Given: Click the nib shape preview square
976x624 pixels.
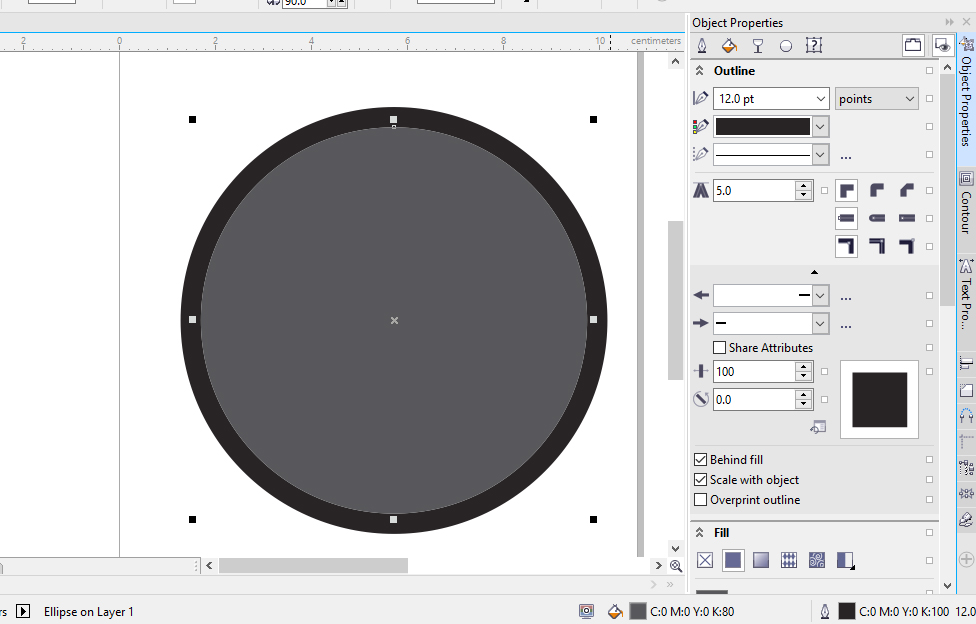Looking at the screenshot, I should coord(879,400).
